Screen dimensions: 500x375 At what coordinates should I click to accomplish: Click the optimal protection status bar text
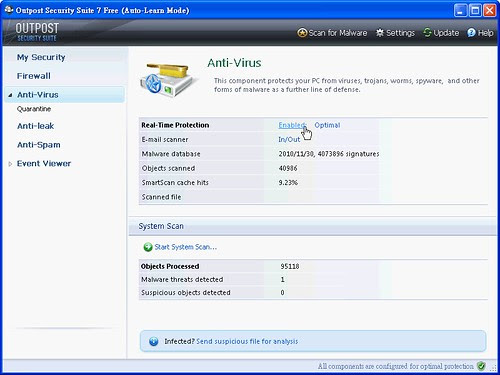point(395,366)
